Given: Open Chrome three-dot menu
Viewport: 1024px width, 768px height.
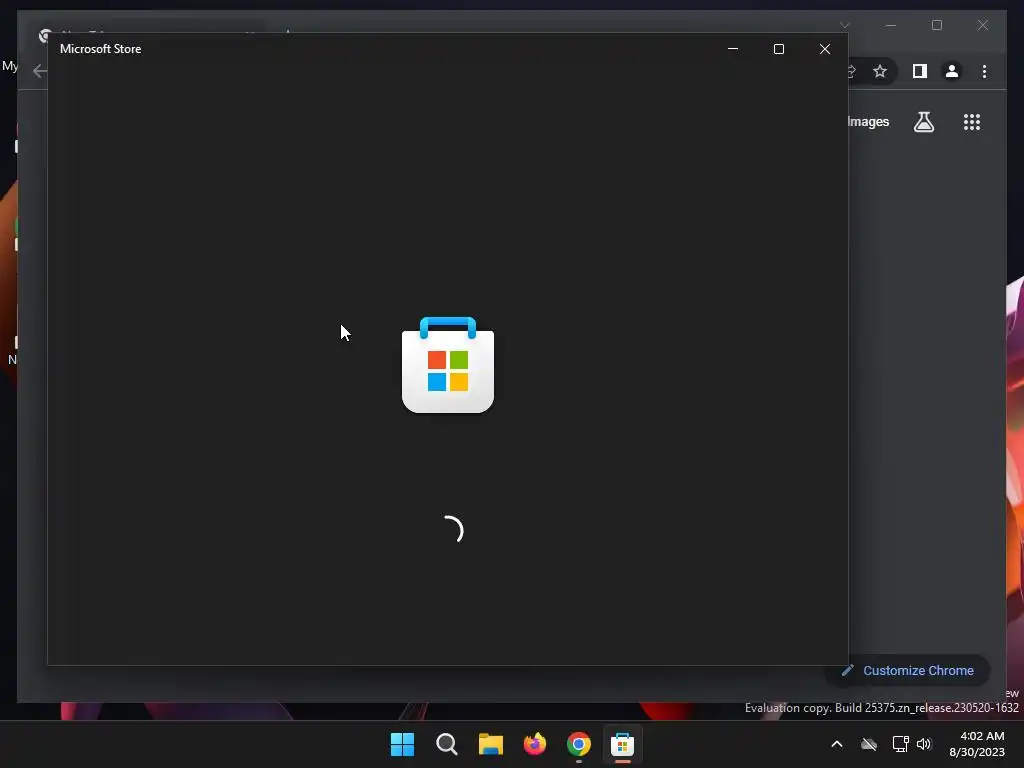Looking at the screenshot, I should tap(984, 71).
